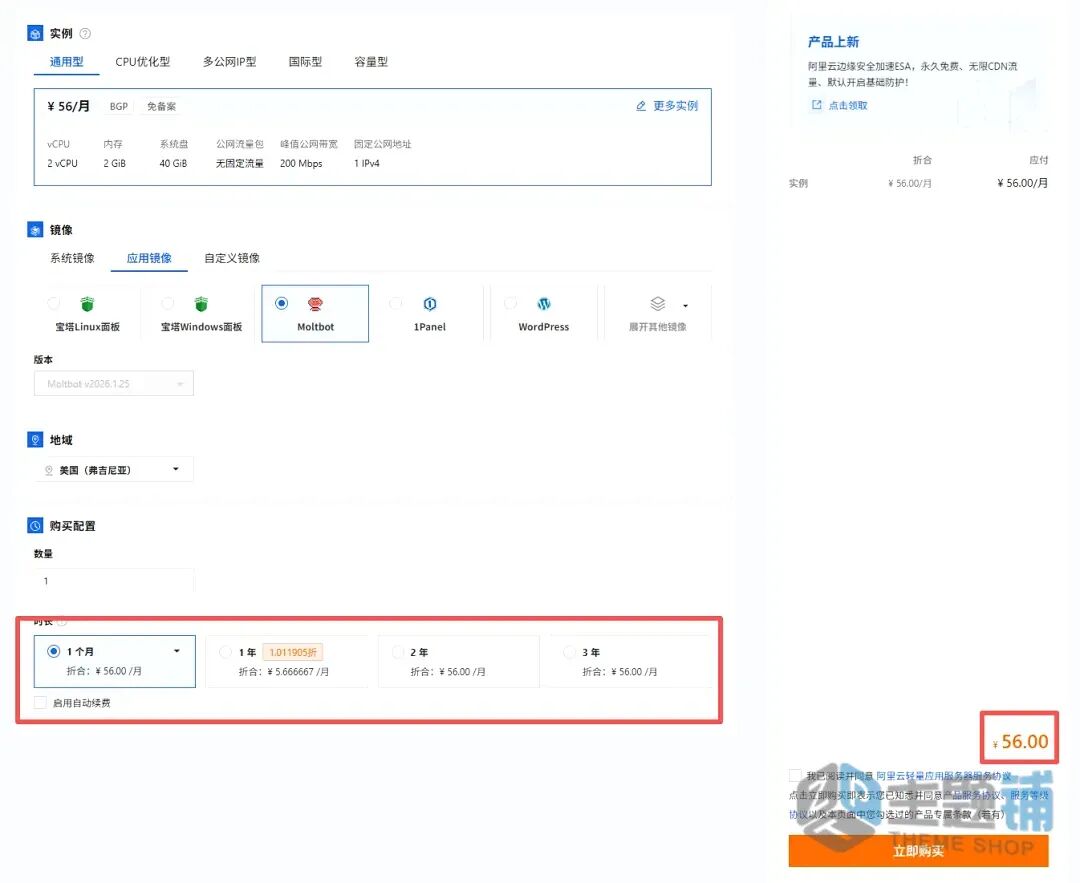This screenshot has height=883, width=1080.
Task: Open the 美国（弗吉尼亚）region dropdown
Action: 114,470
